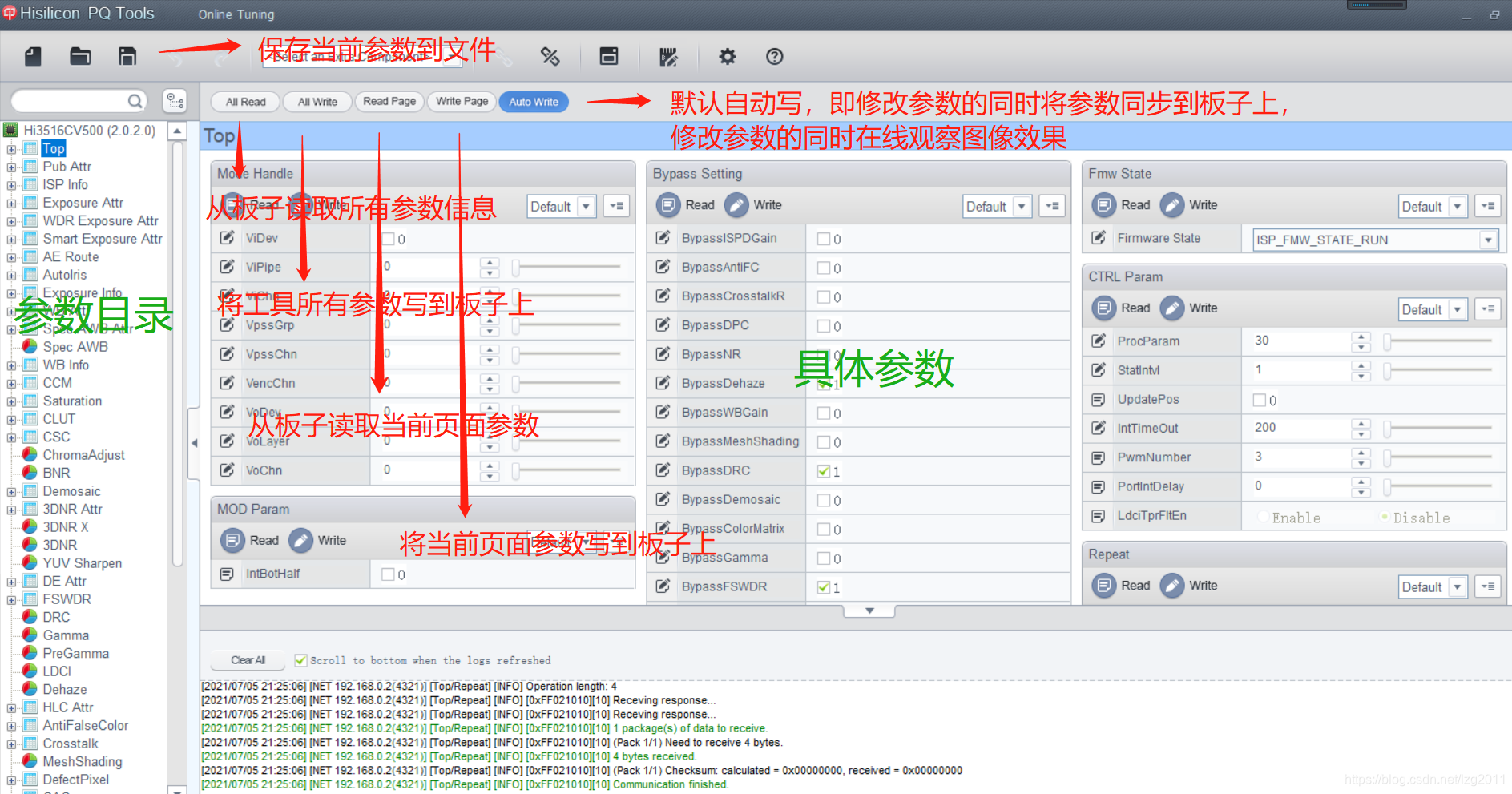Click Write icon in Fmw State panel

click(1172, 205)
